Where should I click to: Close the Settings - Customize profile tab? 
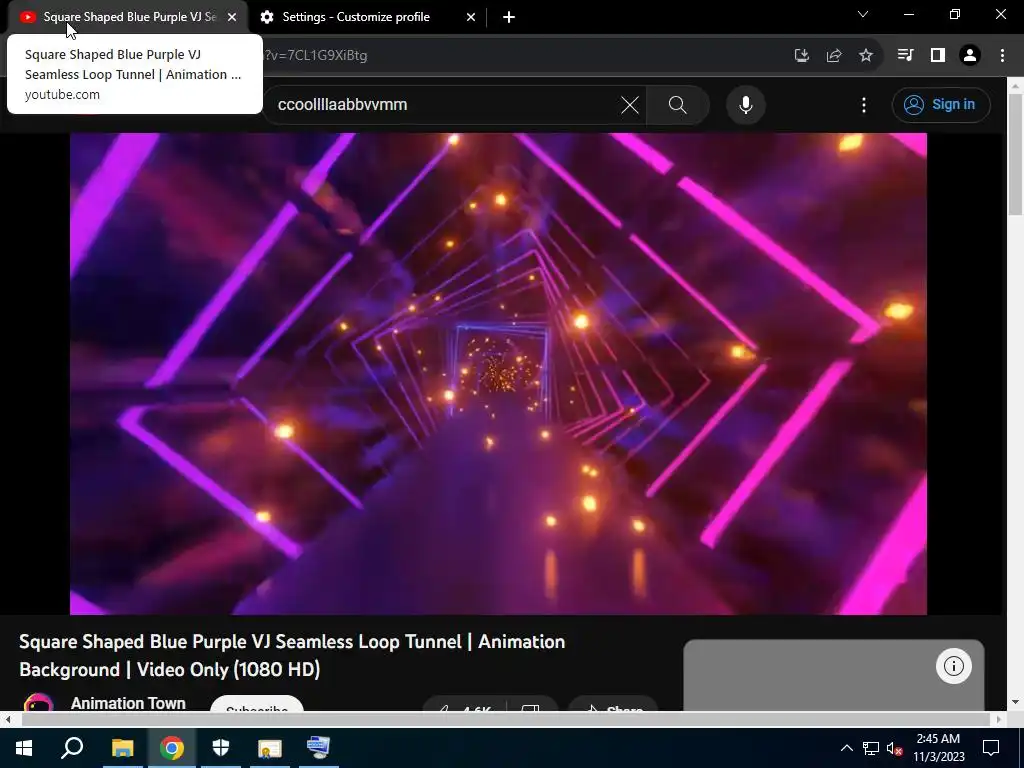(471, 17)
